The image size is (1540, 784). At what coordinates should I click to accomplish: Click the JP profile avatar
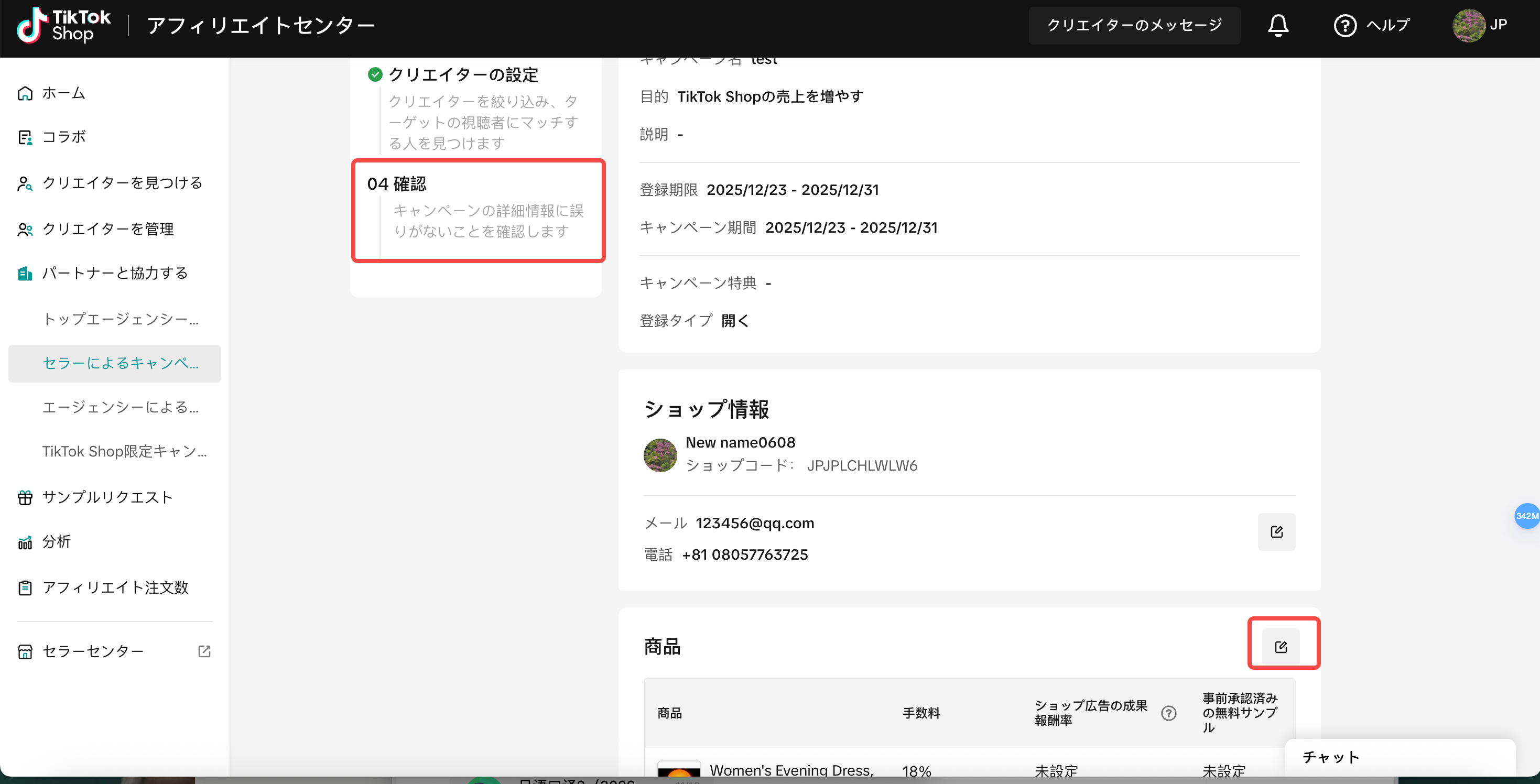[x=1469, y=25]
